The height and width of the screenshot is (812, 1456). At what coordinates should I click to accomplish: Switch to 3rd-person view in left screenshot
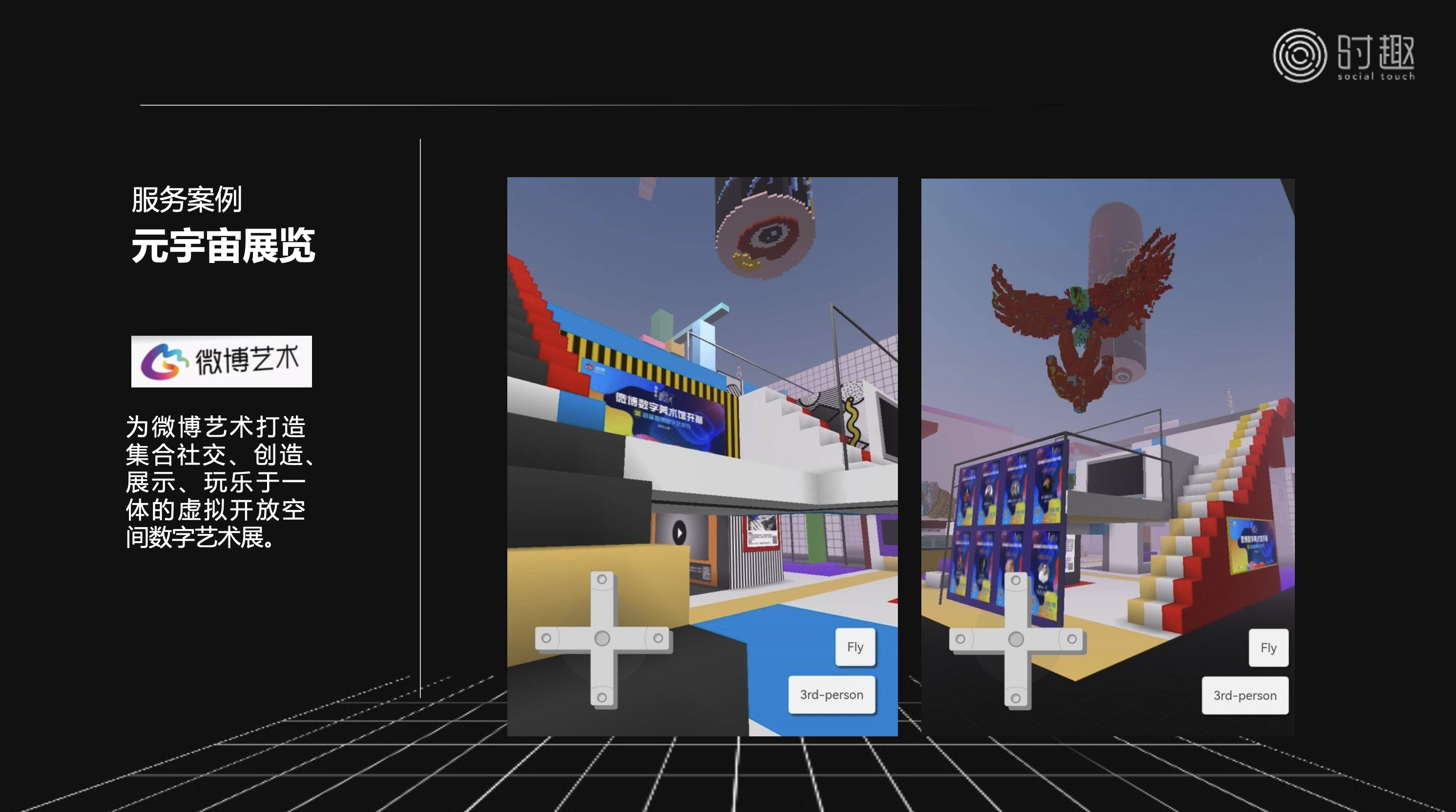[x=831, y=694]
